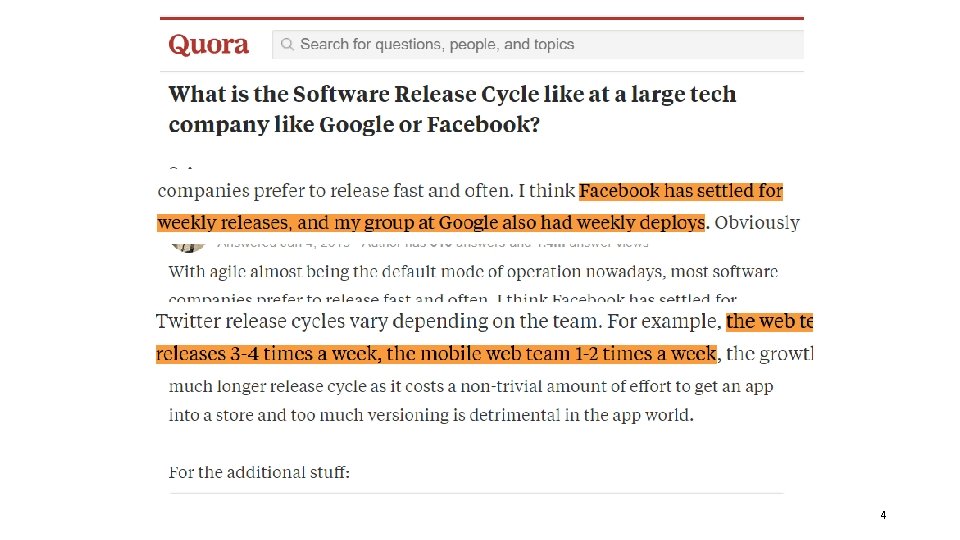Click highlighted line mentioning Google weekly deploys
This screenshot has height=540, width=960.
click(x=431, y=223)
